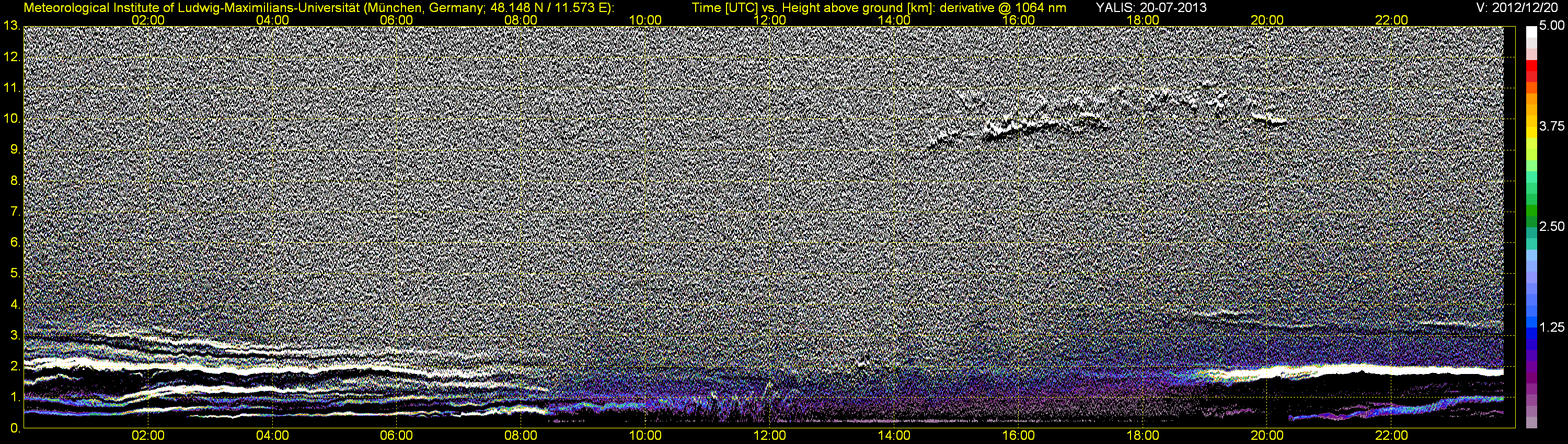The image size is (1568, 444).
Task: Click the colorbar value "3.75"
Action: [1552, 126]
